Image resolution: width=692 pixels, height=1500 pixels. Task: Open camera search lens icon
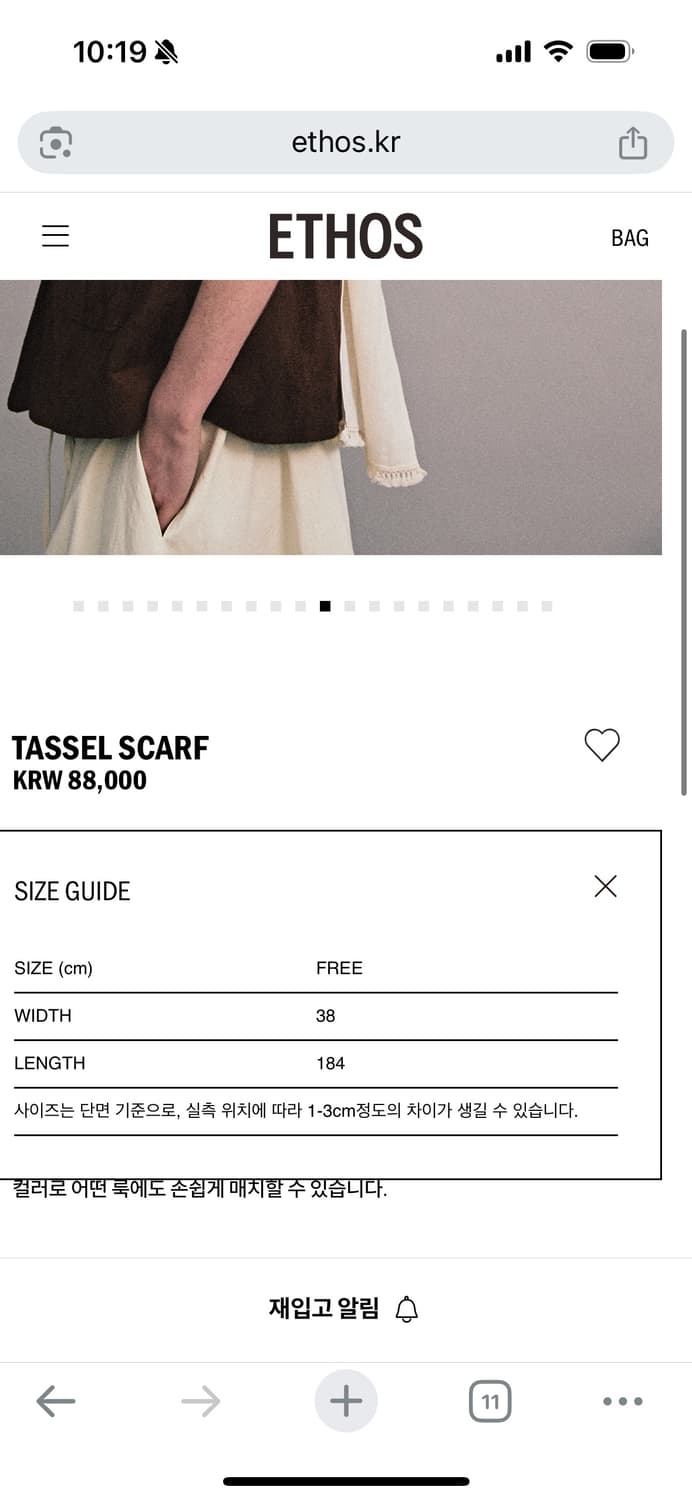[56, 143]
